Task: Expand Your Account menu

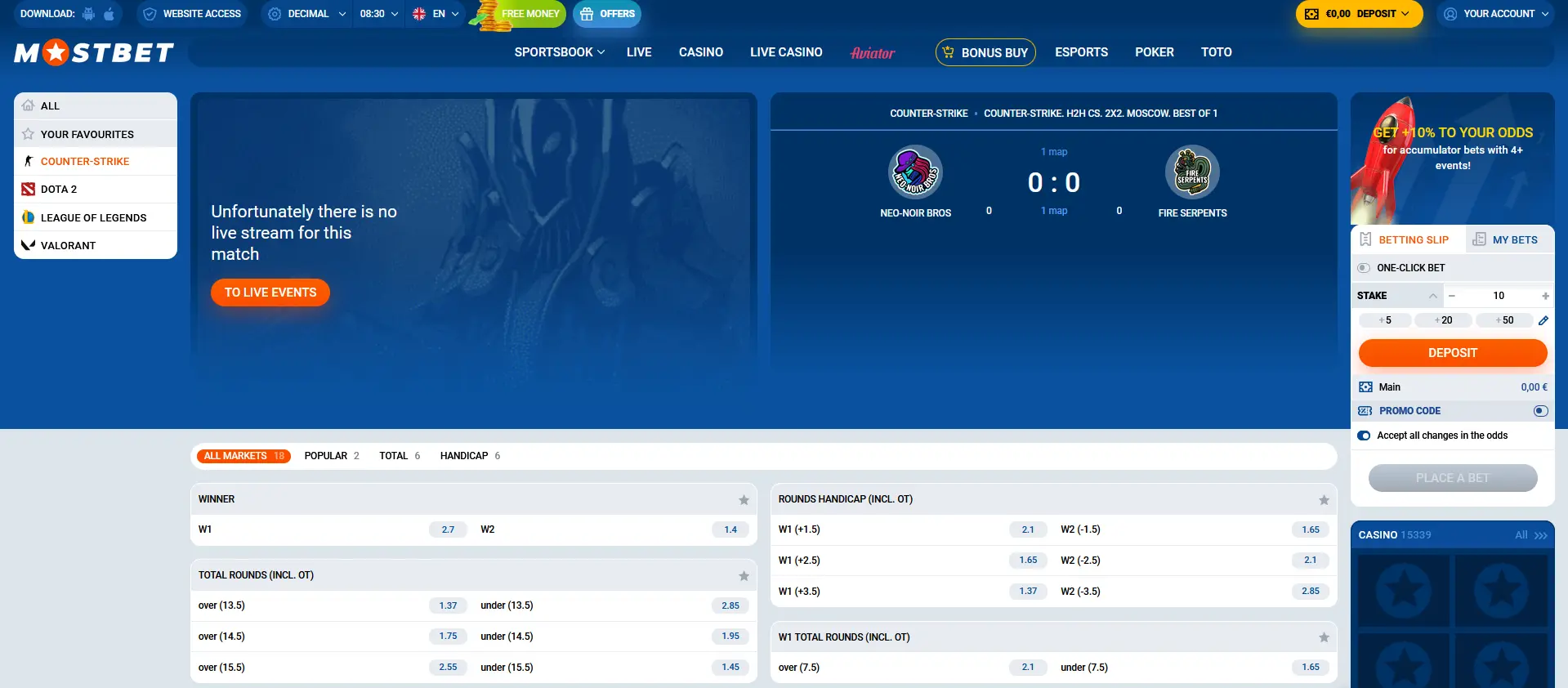Action: tap(1495, 14)
